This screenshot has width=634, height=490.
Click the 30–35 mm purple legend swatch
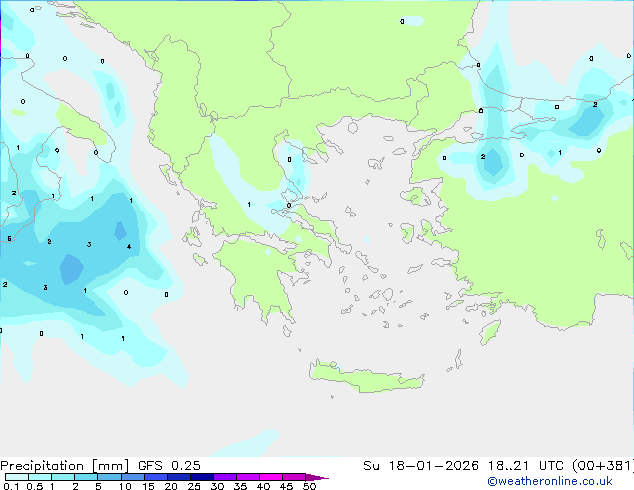click(x=224, y=477)
